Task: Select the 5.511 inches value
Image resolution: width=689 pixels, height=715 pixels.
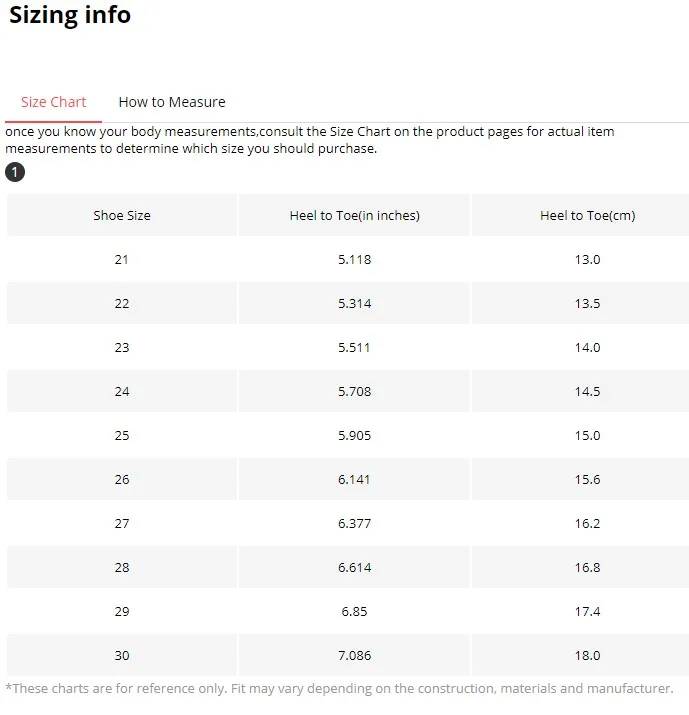Action: (355, 347)
